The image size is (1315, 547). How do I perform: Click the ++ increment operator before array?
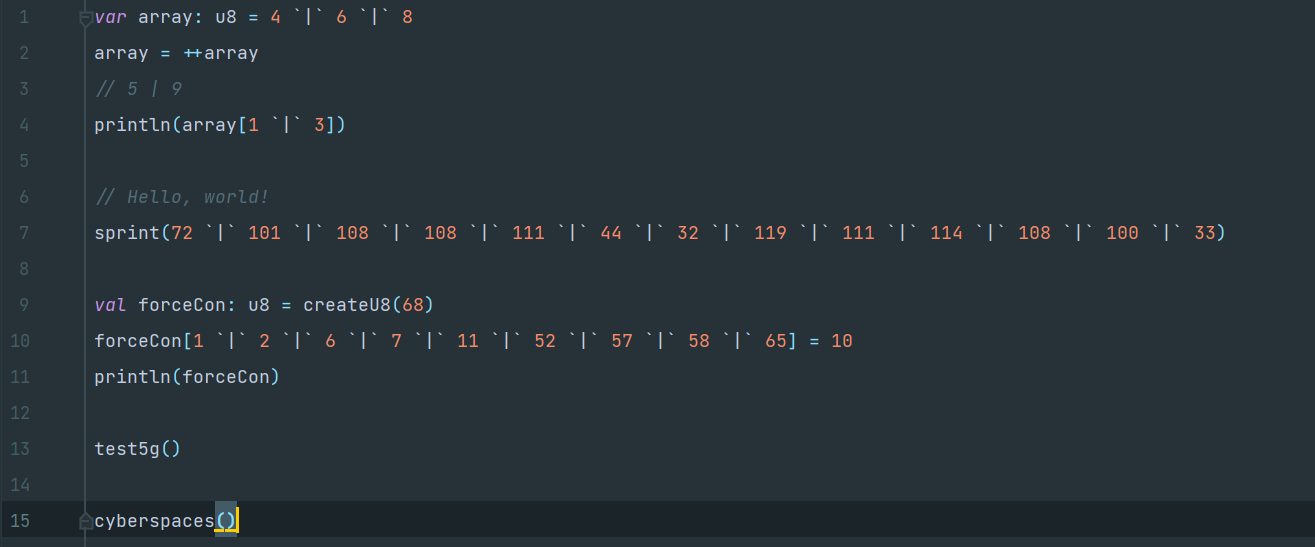[193, 54]
